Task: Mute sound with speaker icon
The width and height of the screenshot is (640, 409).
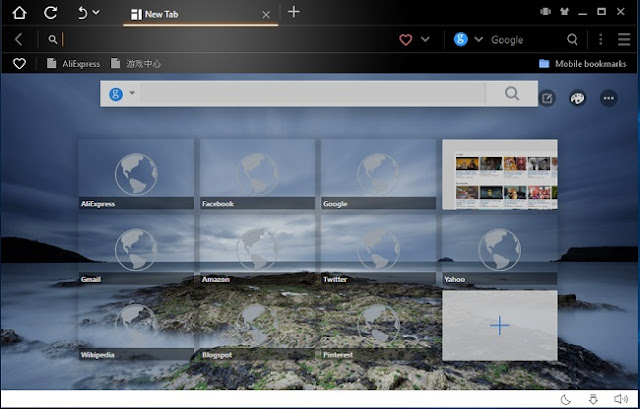Action: coord(621,399)
